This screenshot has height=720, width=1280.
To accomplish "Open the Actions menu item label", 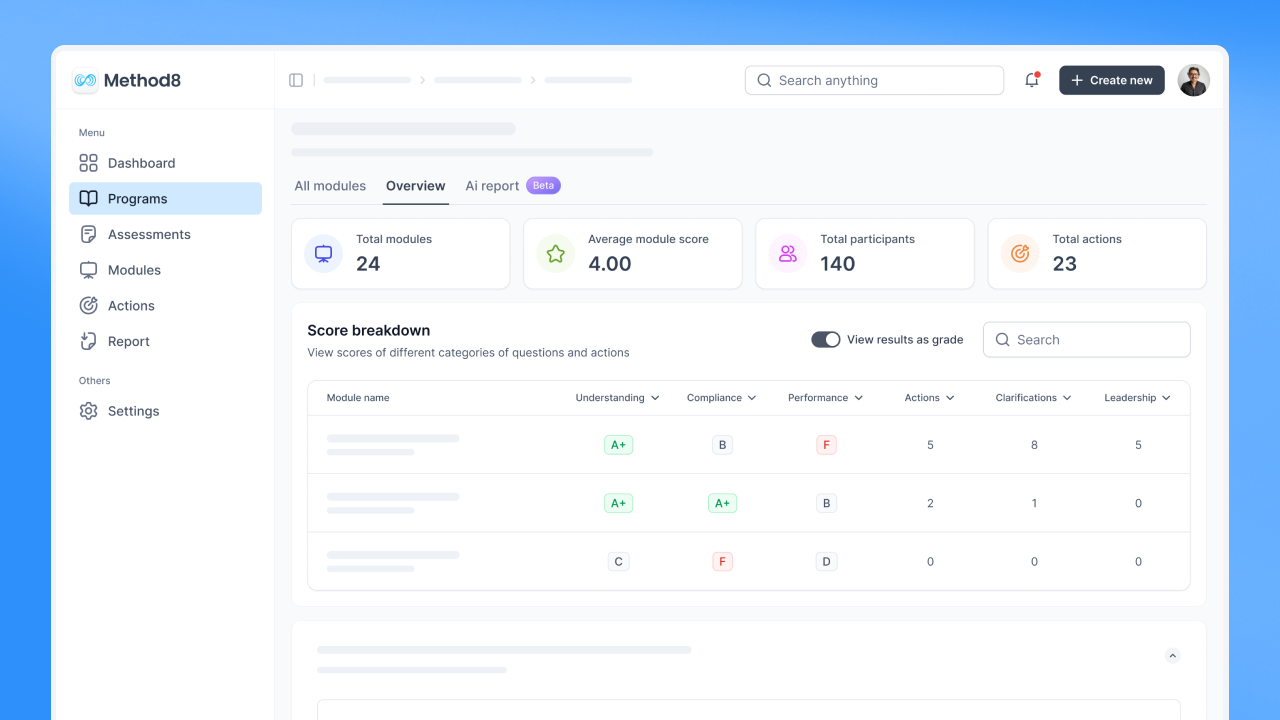I will 131,306.
